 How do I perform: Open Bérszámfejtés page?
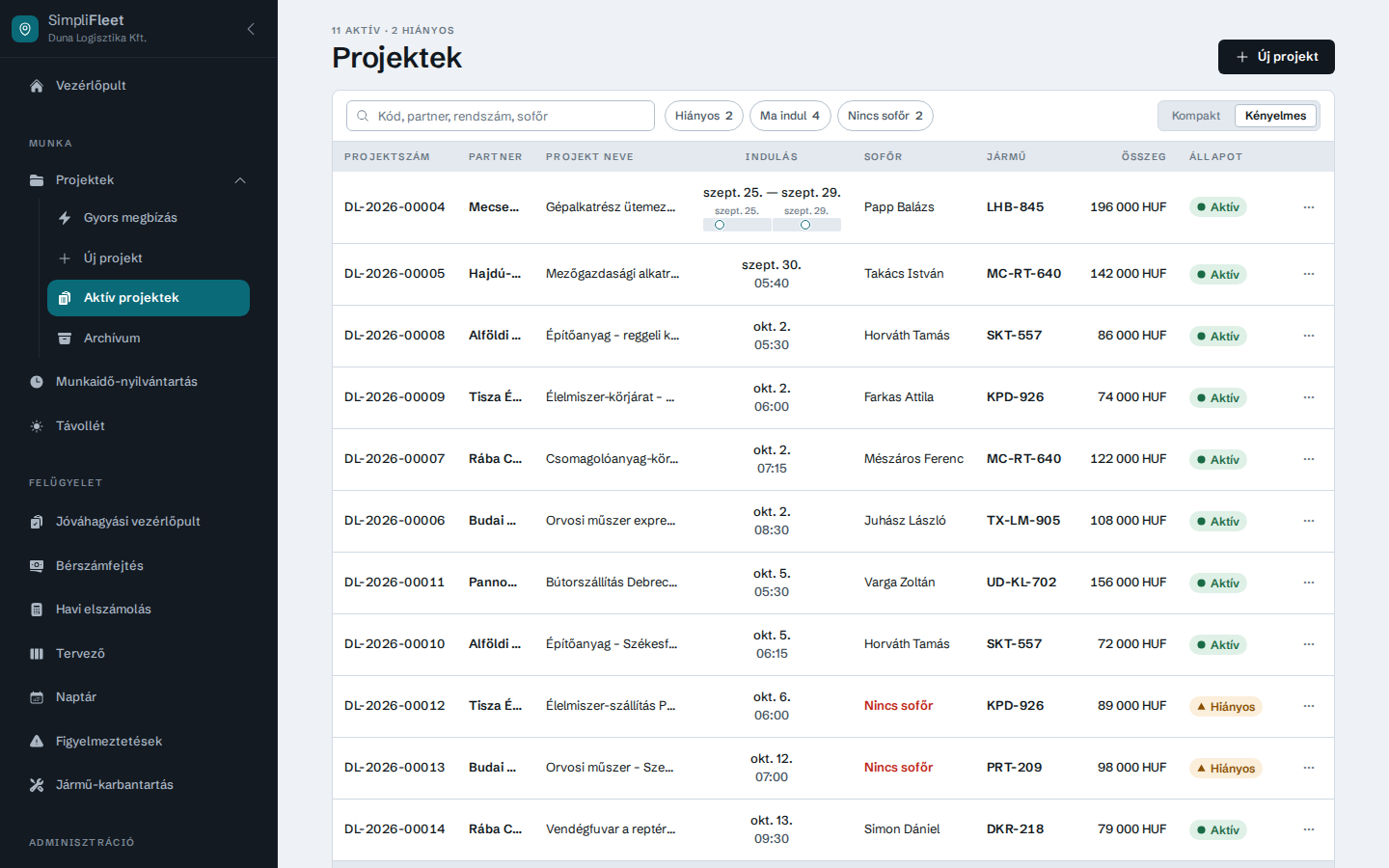click(x=139, y=566)
